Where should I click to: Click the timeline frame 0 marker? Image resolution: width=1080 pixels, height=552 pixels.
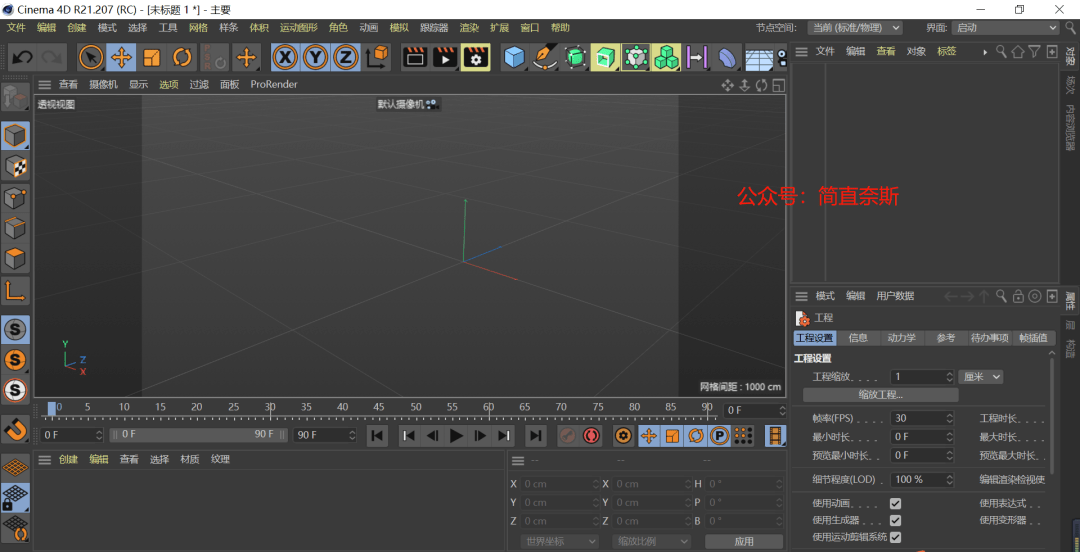click(52, 408)
